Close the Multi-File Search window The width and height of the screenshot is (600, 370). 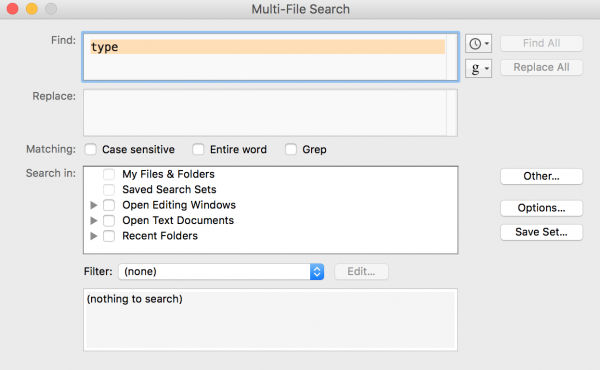(13, 8)
